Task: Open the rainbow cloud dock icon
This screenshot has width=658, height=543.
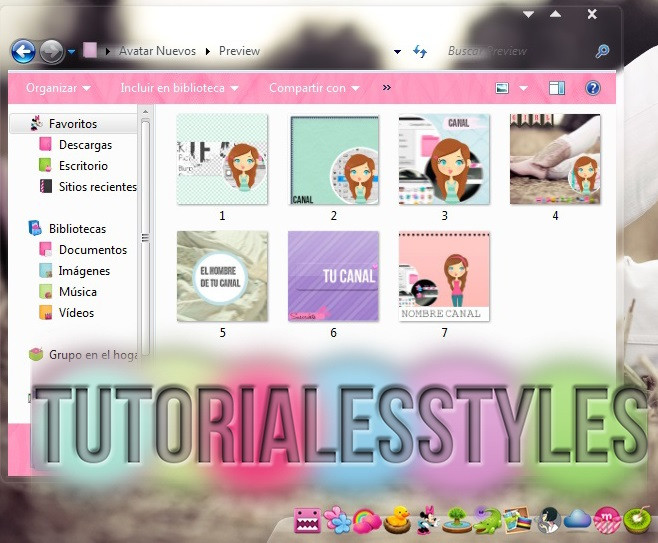Action: [x=366, y=521]
